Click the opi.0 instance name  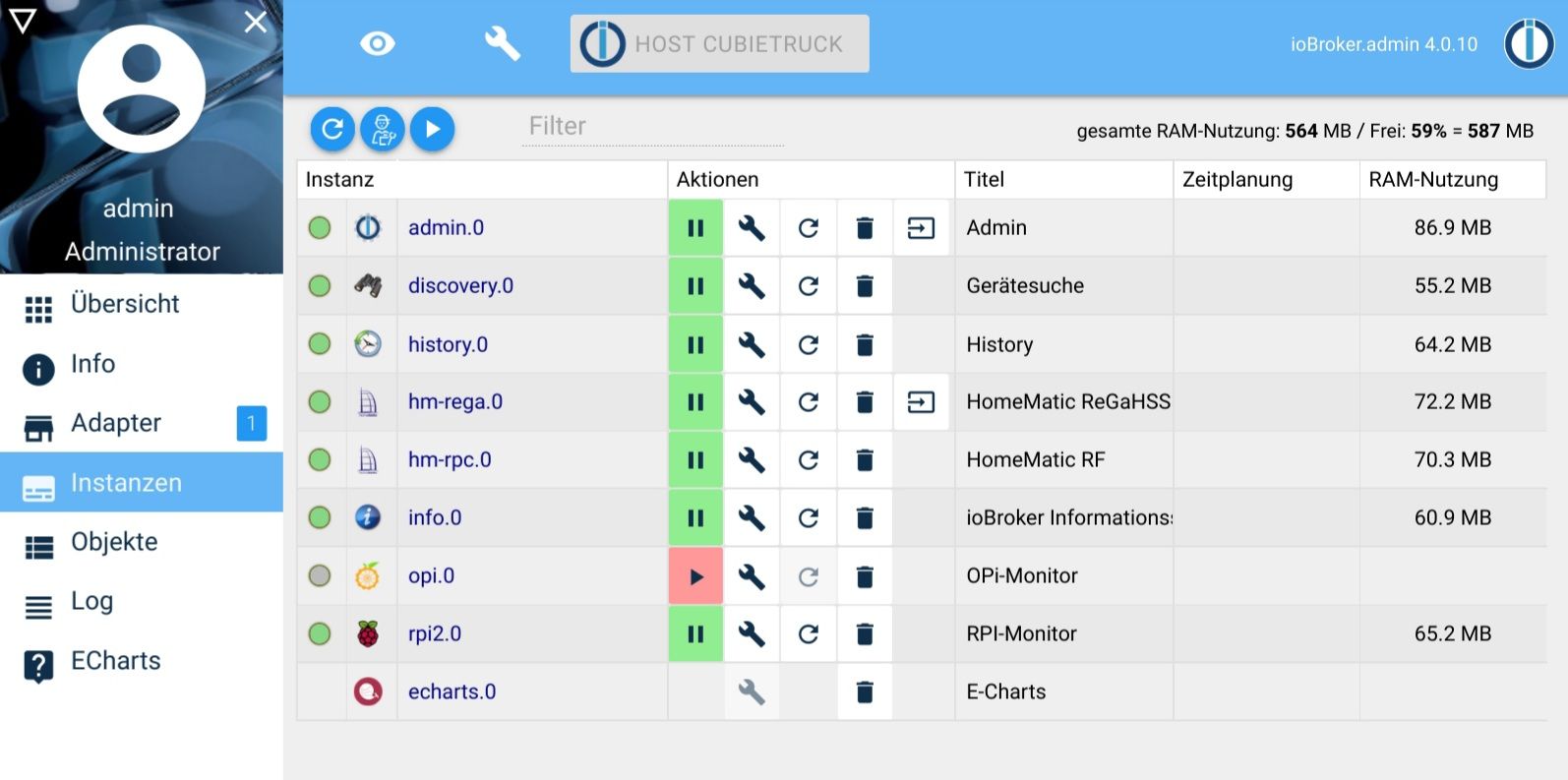432,576
